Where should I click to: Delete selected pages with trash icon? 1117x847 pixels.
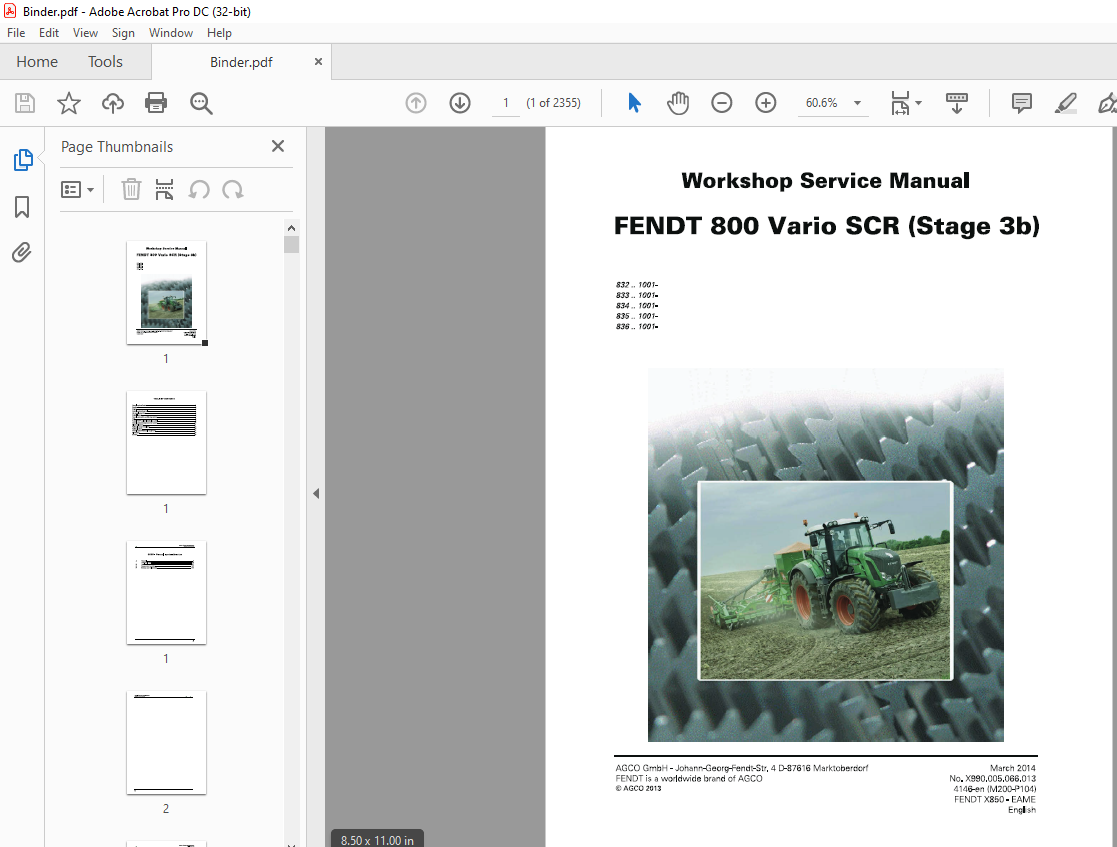[131, 189]
